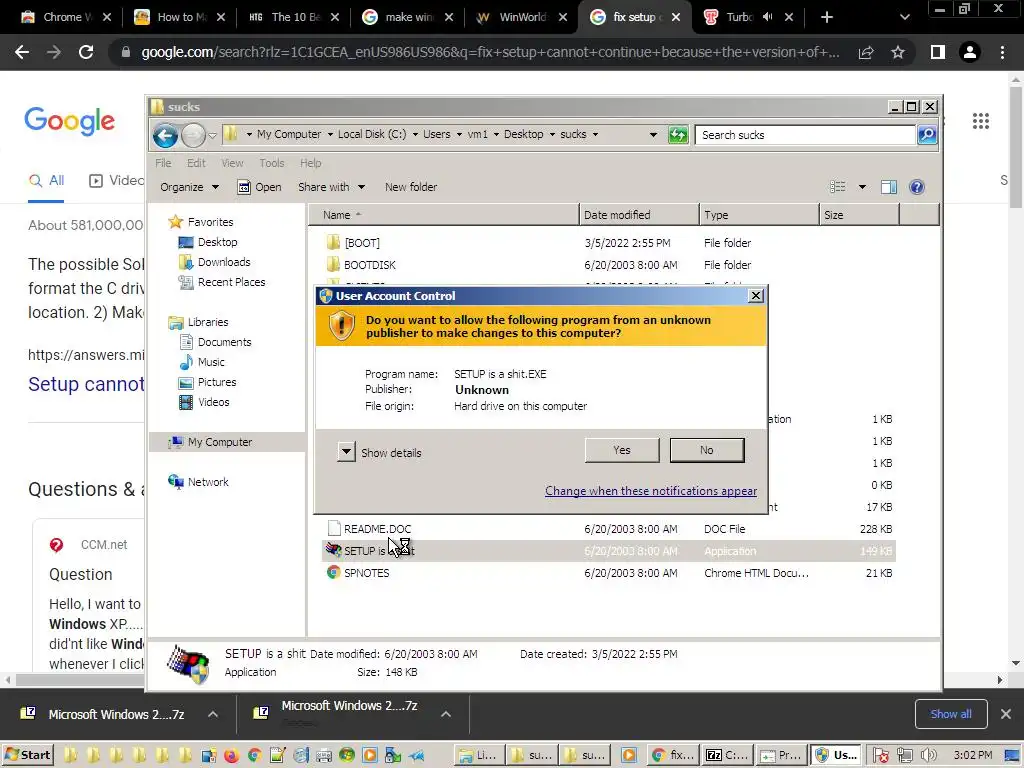Screen dimensions: 1024x768
Task: Click the Google logo
Action: [70, 121]
